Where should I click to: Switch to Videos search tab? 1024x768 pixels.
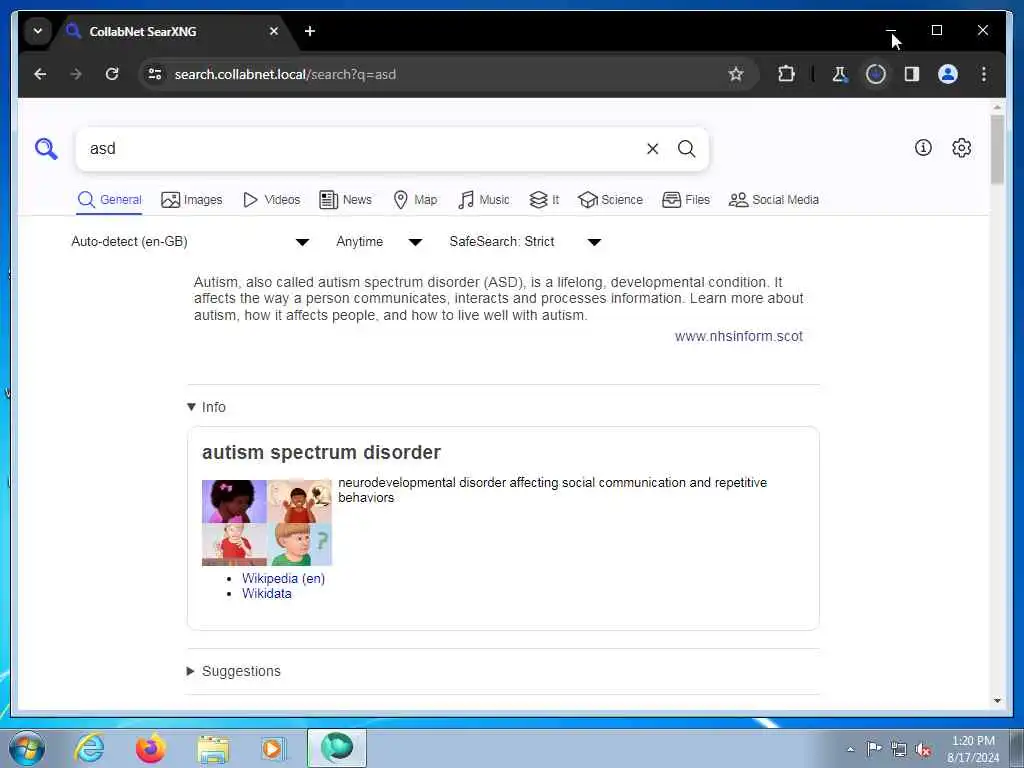(x=271, y=200)
